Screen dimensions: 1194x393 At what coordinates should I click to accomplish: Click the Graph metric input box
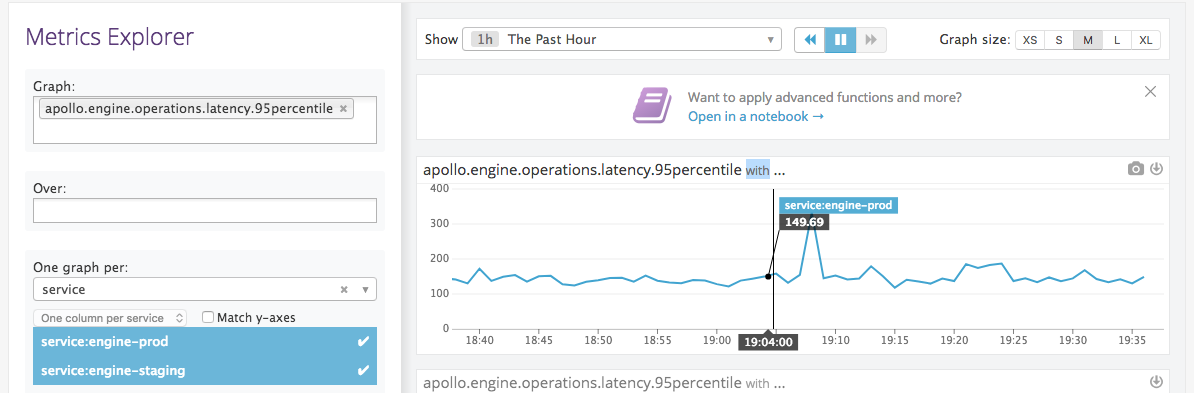pyautogui.click(x=205, y=120)
